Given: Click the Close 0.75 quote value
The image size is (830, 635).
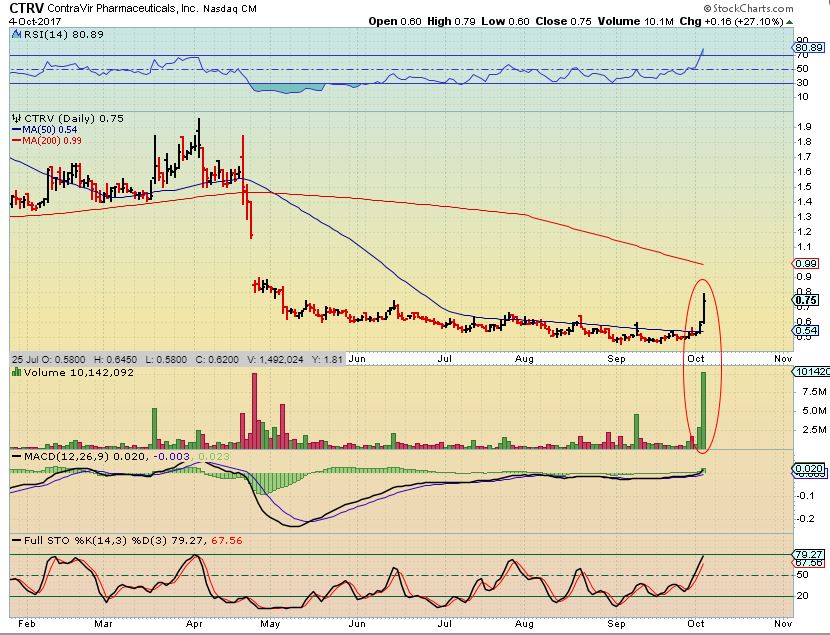Looking at the screenshot, I should (x=563, y=22).
